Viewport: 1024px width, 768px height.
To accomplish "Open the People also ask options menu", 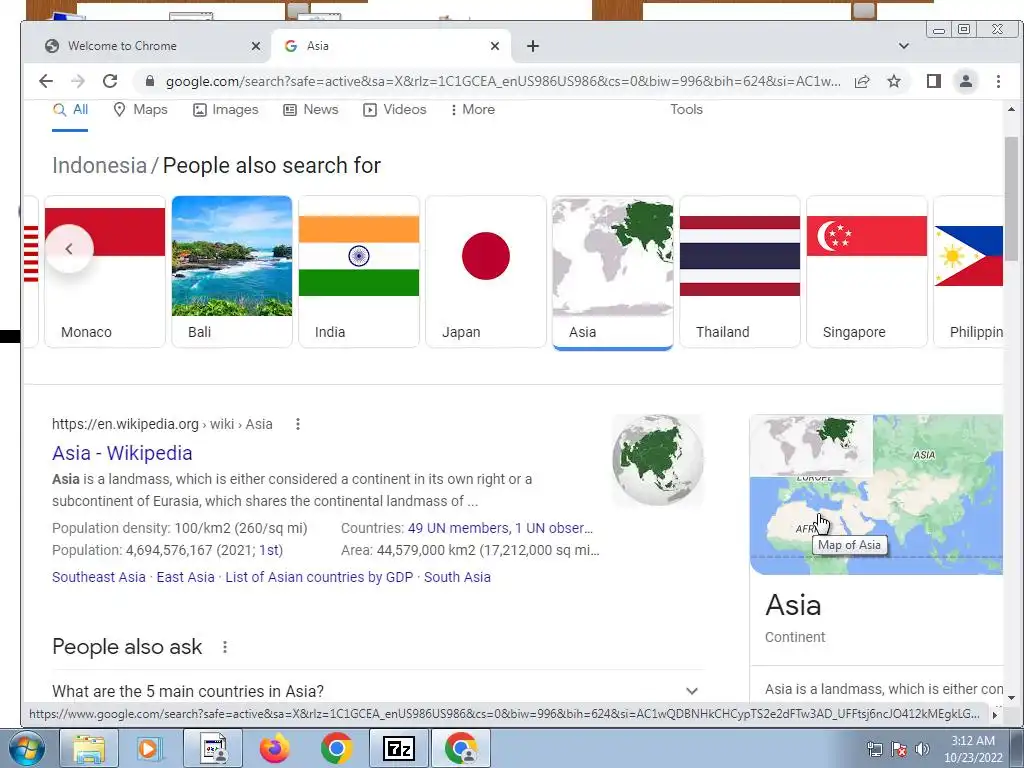I will tap(225, 647).
